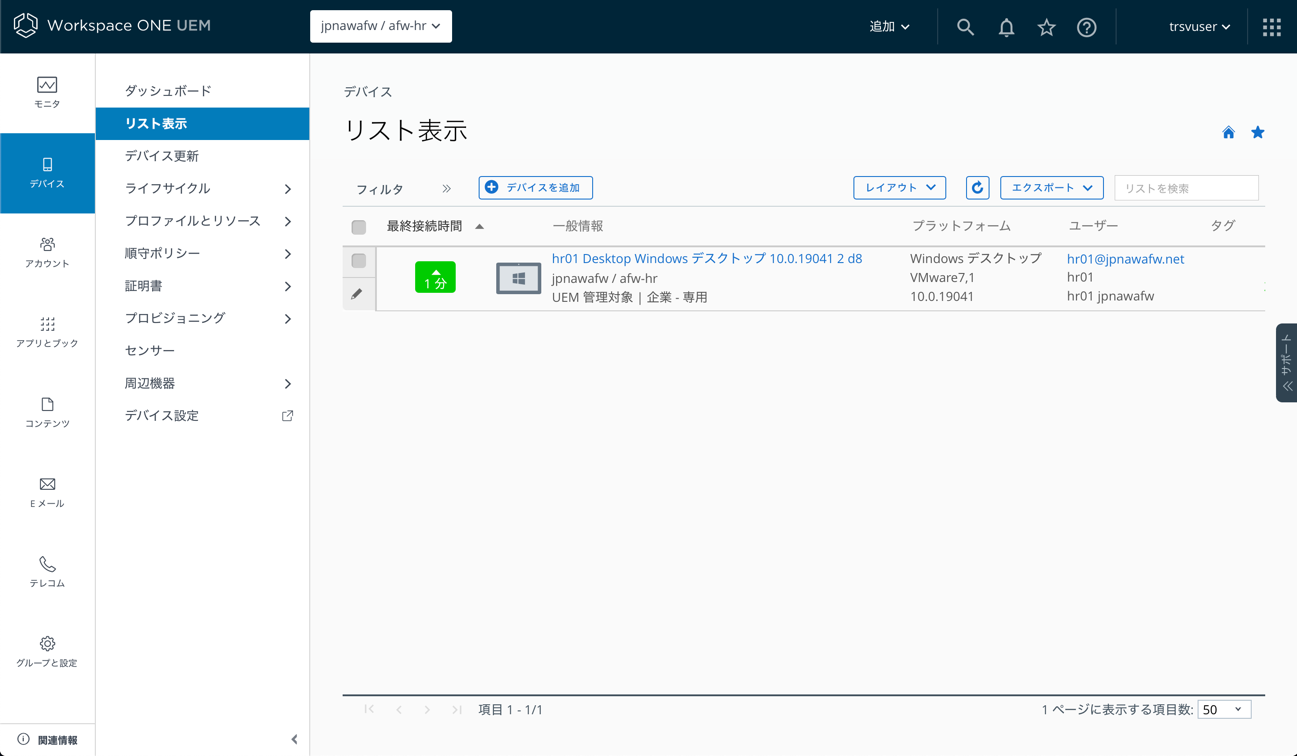Open グループと設定 gear section
The height and width of the screenshot is (756, 1297).
pyautogui.click(x=47, y=653)
